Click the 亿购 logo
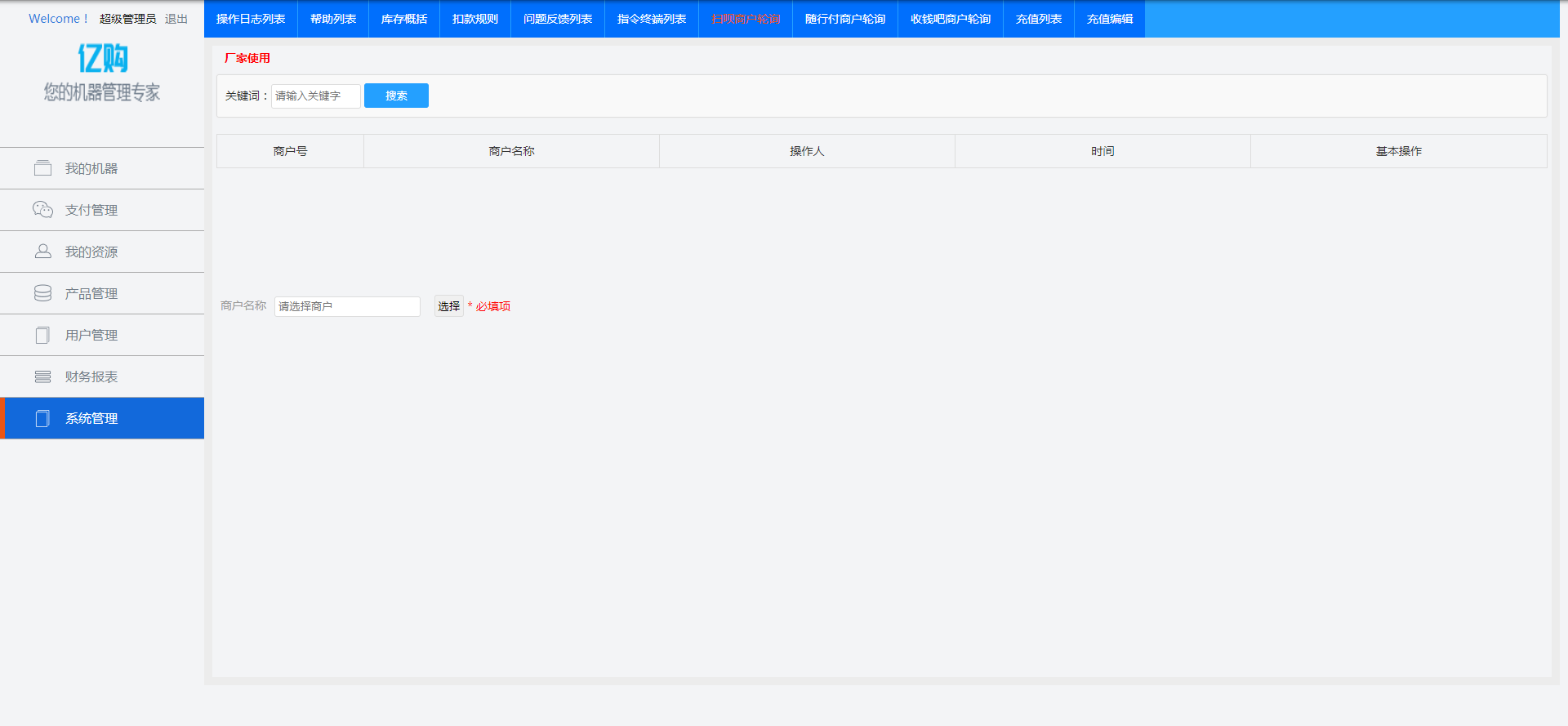The width and height of the screenshot is (1568, 726). [102, 59]
